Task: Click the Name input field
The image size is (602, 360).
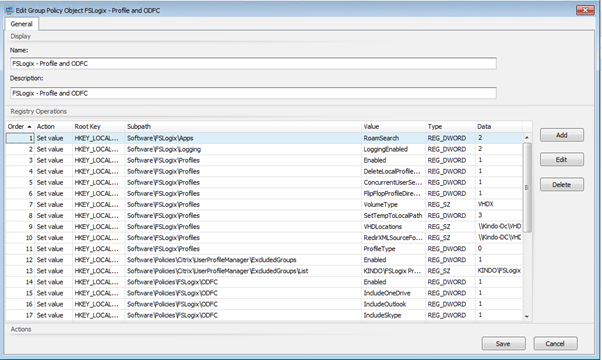Action: [x=253, y=63]
